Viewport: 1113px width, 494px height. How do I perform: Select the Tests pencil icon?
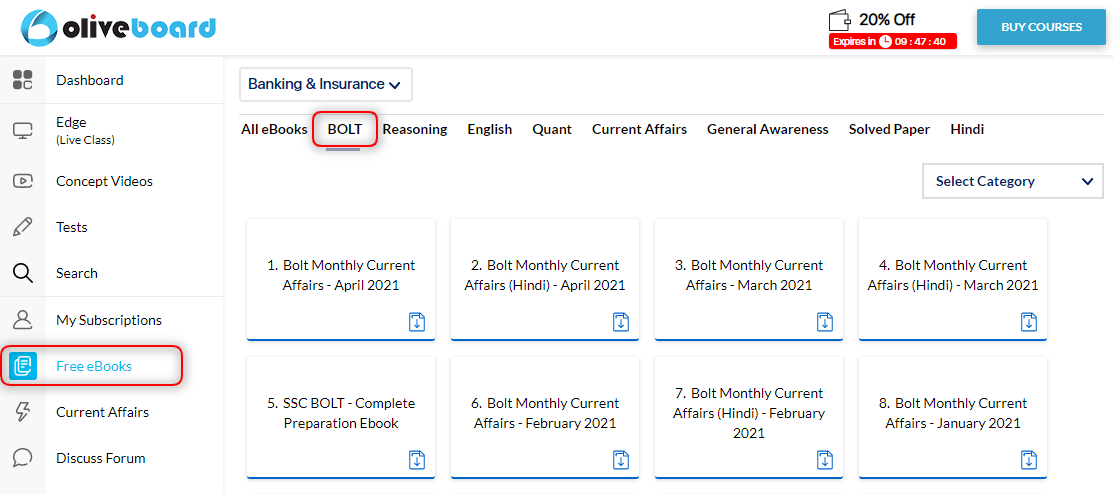[x=23, y=227]
